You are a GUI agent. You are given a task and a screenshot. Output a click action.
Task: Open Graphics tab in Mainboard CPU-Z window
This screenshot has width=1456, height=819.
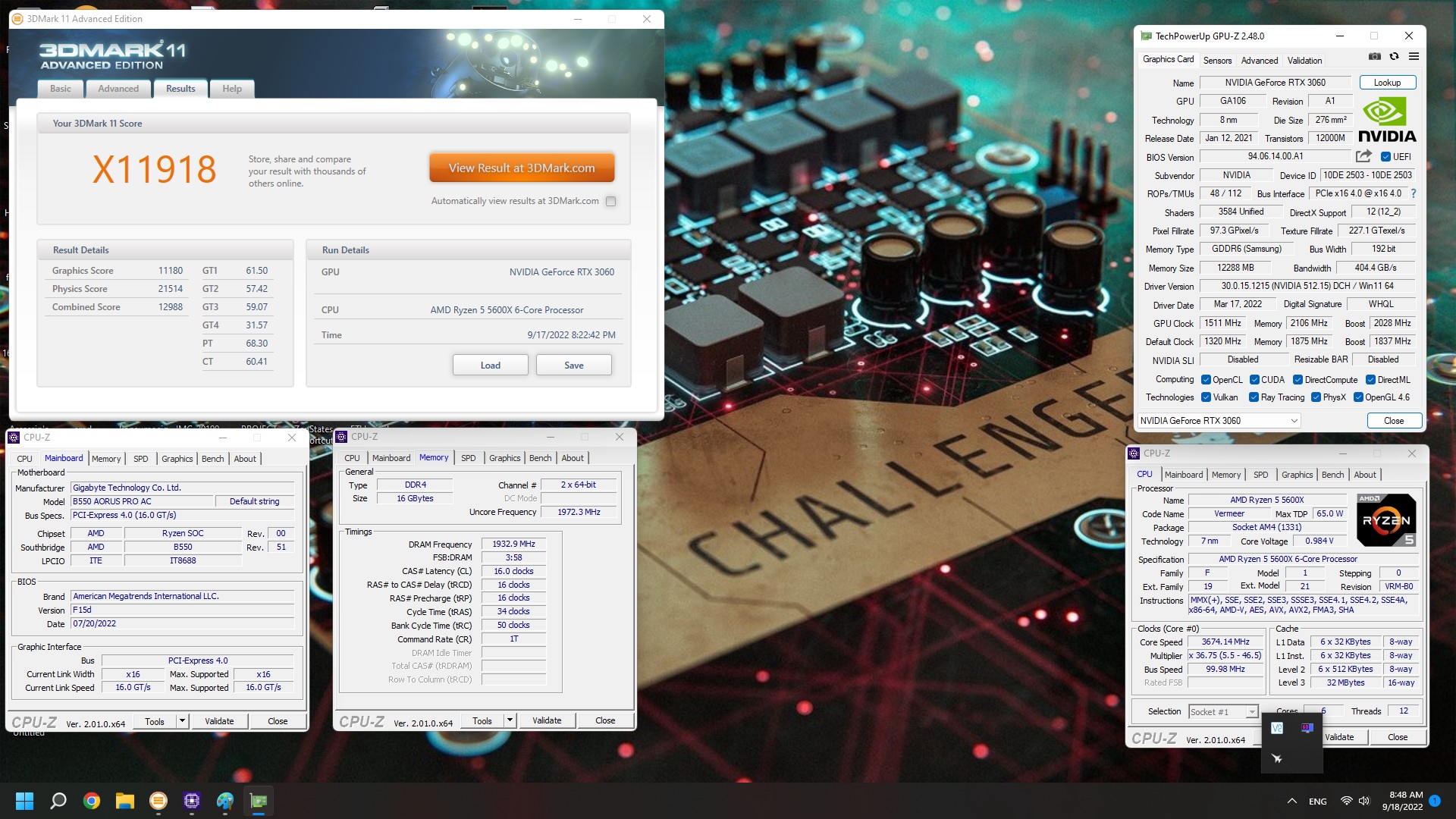[x=177, y=459]
